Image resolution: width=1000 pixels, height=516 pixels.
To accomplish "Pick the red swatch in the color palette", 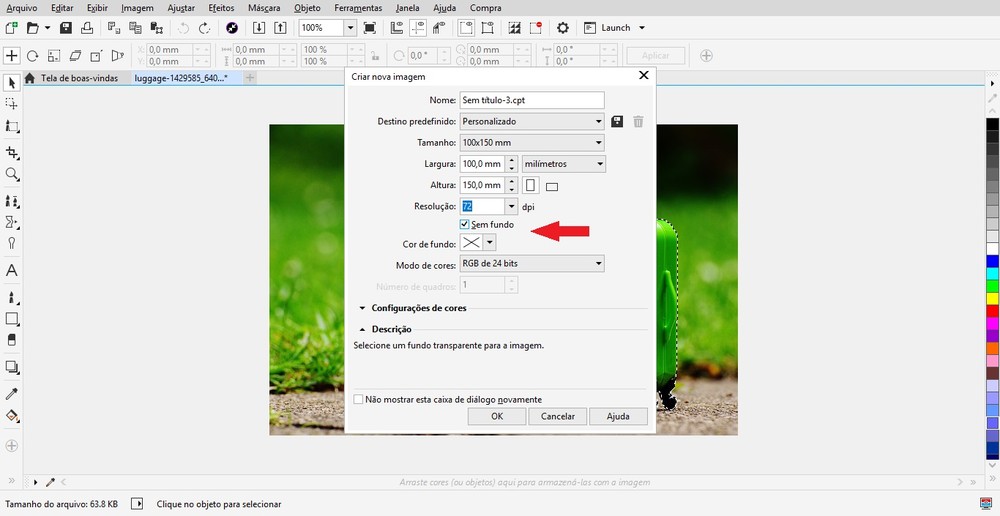I will tap(992, 311).
